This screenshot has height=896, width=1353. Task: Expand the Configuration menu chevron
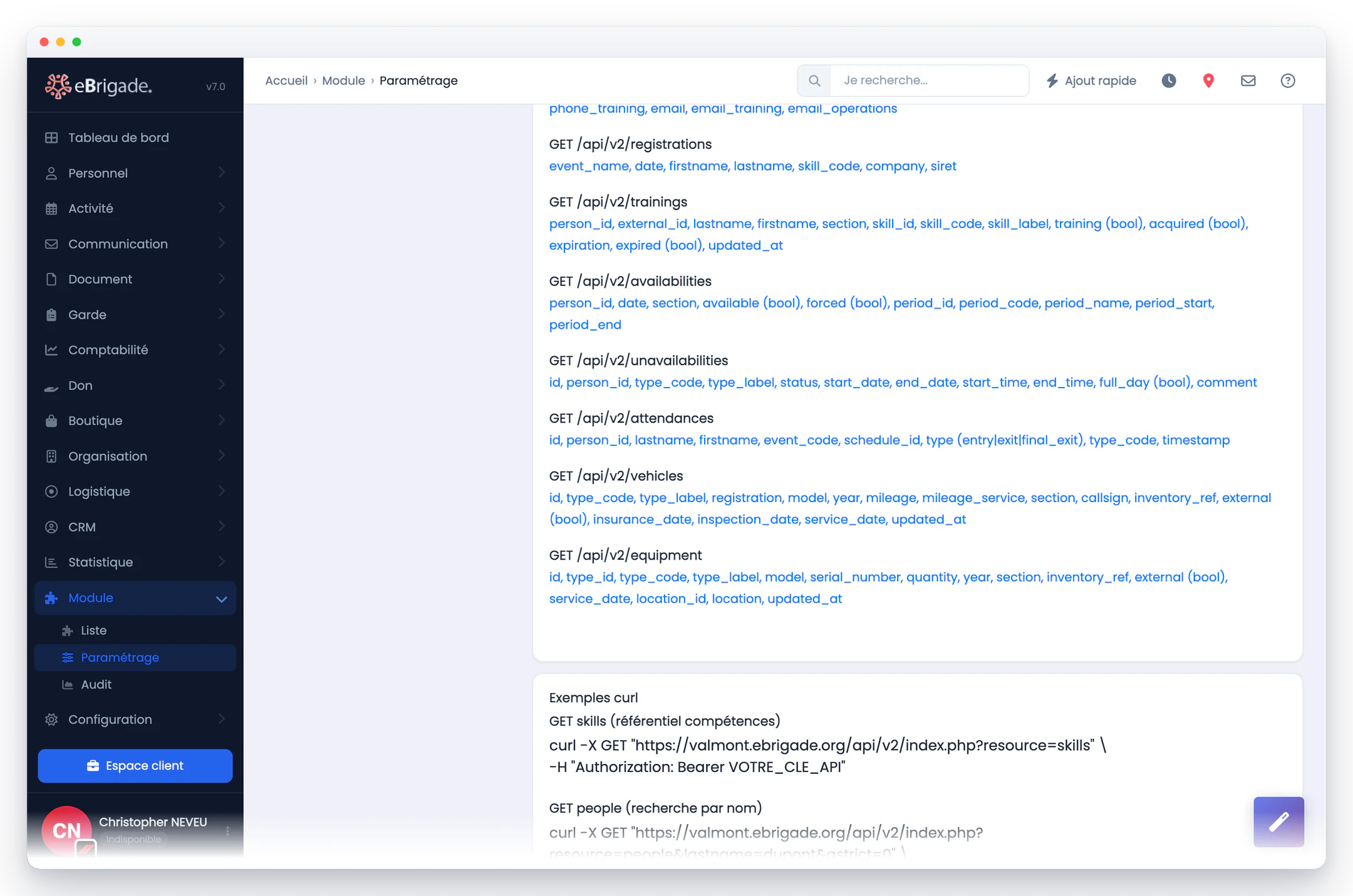pos(222,719)
